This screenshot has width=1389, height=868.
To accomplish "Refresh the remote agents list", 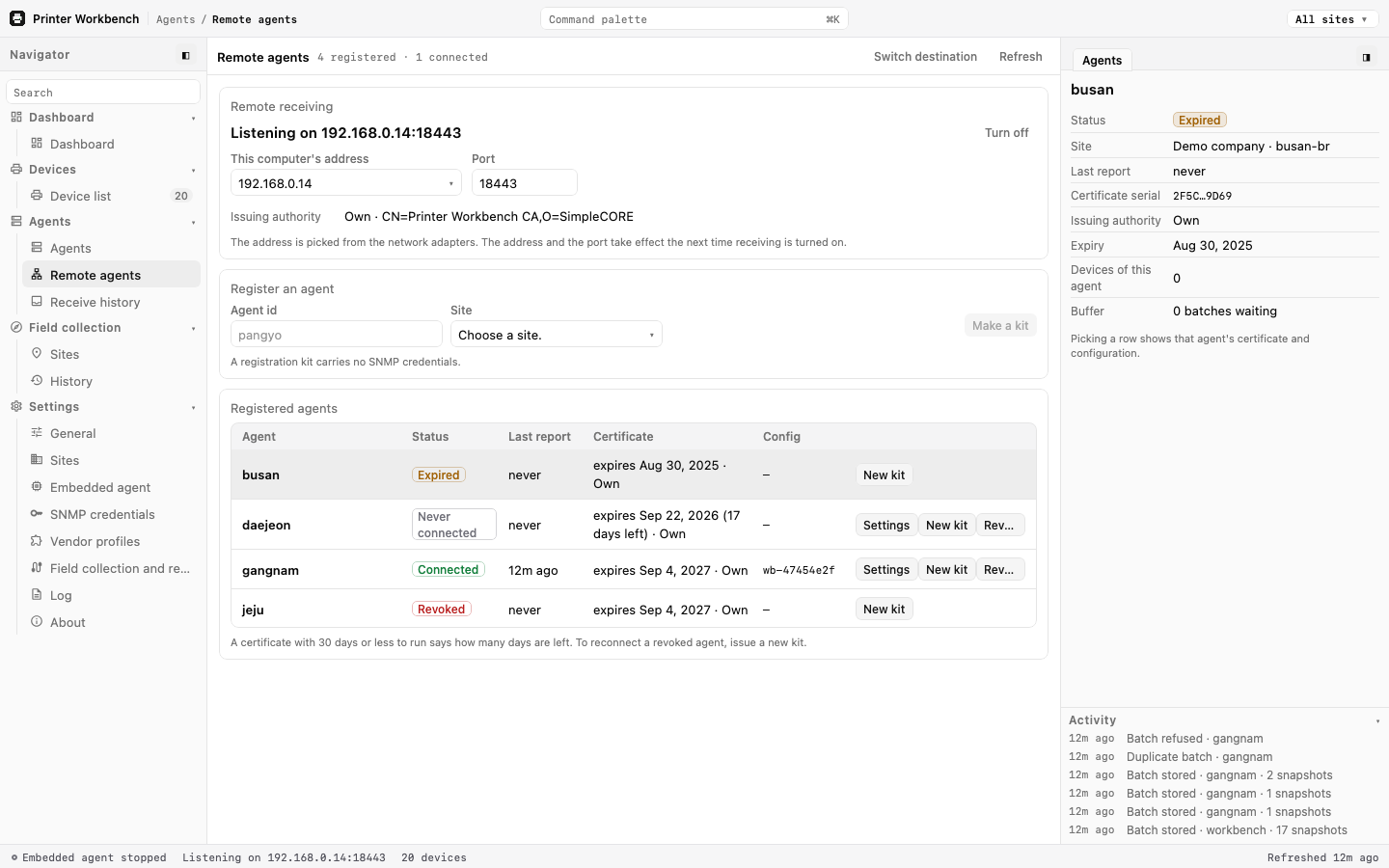I will (x=1021, y=57).
